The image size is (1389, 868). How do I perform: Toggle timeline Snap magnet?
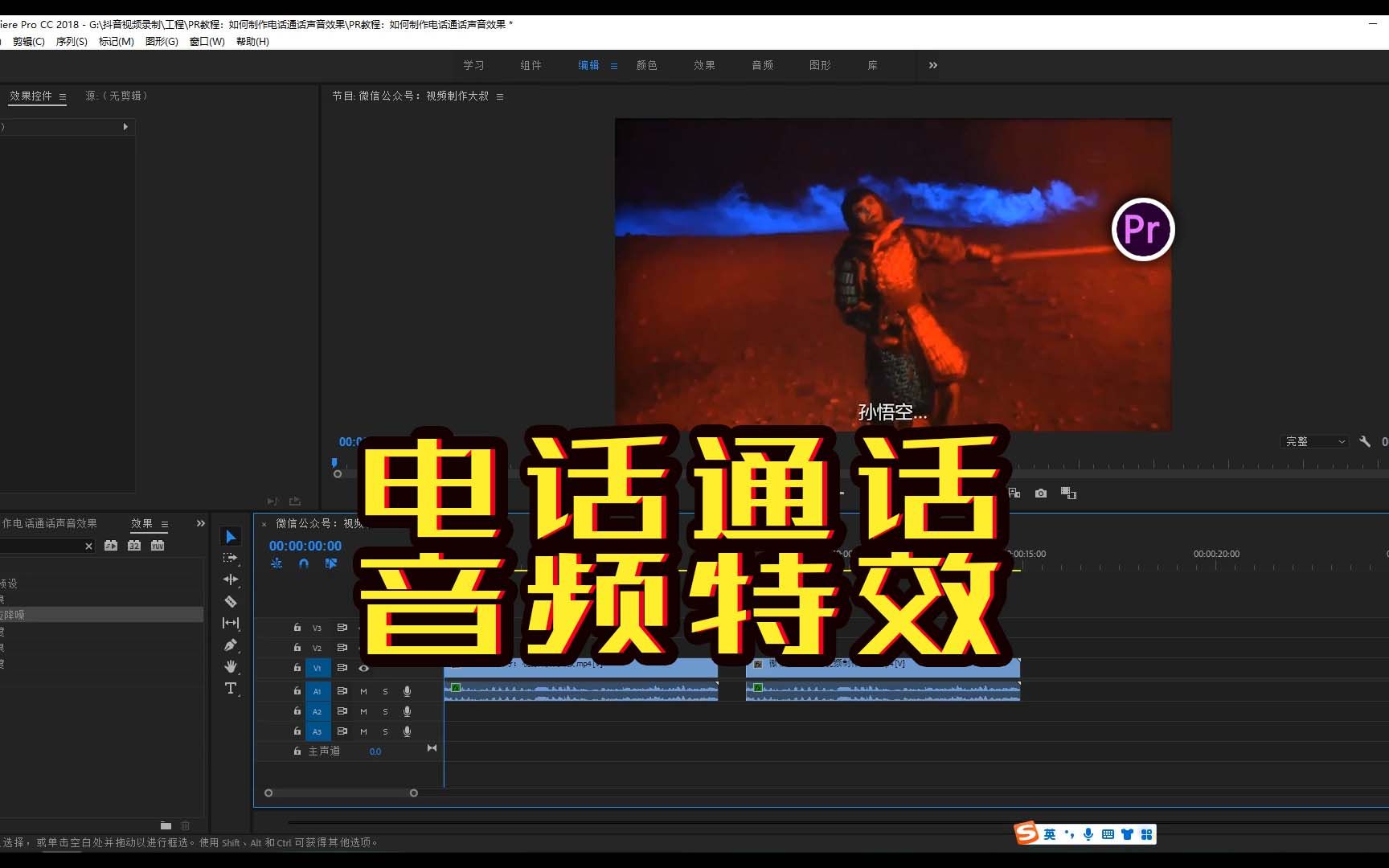click(x=304, y=563)
